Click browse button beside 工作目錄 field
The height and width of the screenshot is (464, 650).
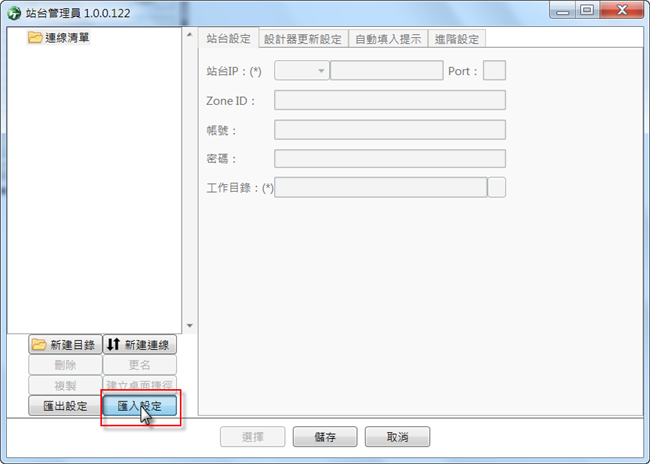[x=497, y=187]
